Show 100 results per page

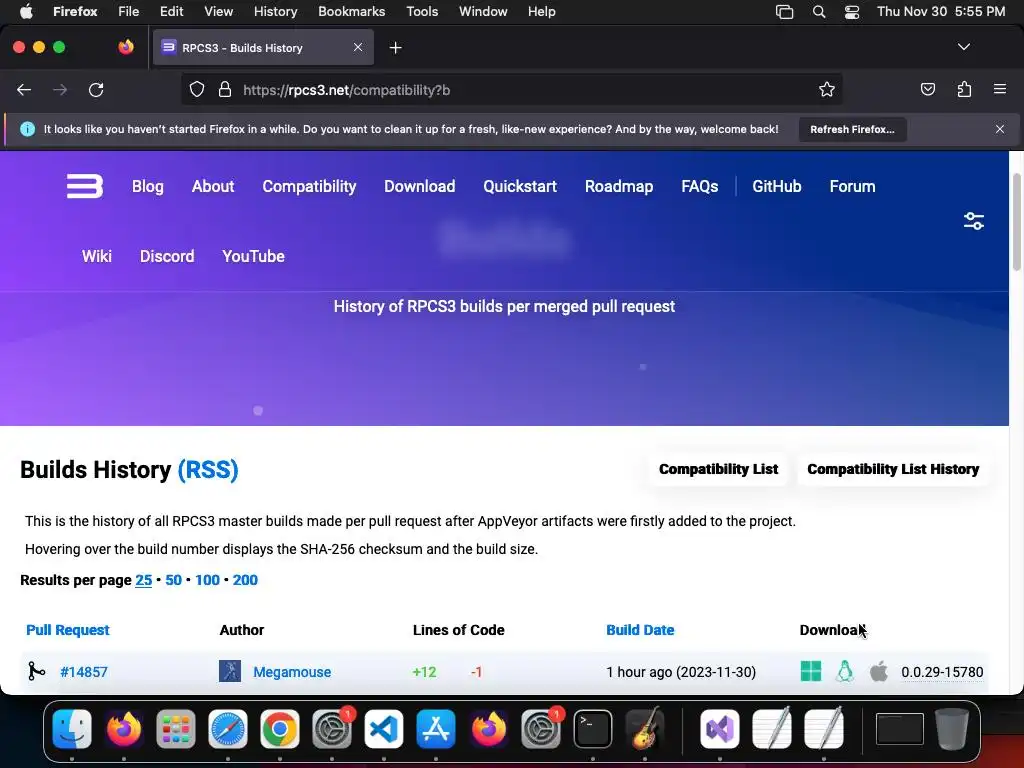(207, 580)
